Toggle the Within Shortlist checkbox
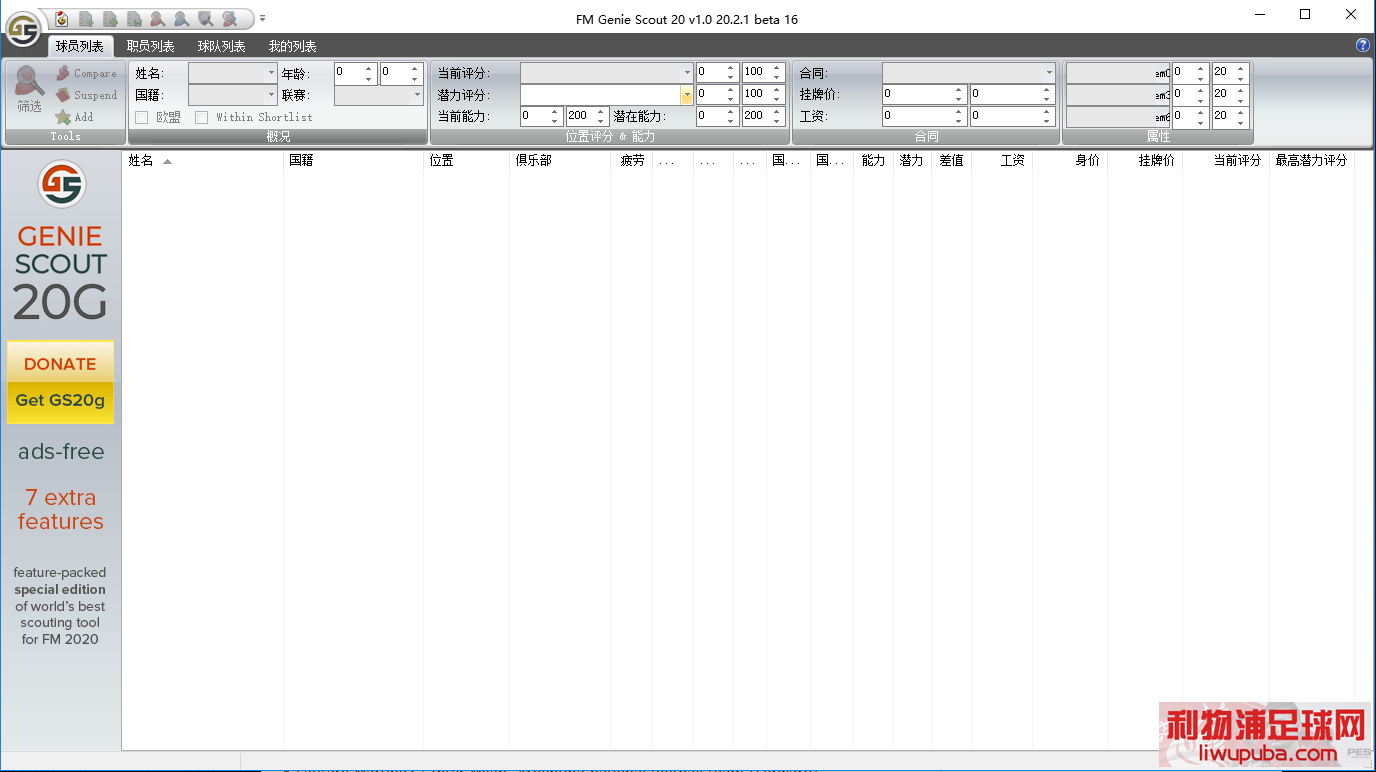The image size is (1376, 772). 201,117
